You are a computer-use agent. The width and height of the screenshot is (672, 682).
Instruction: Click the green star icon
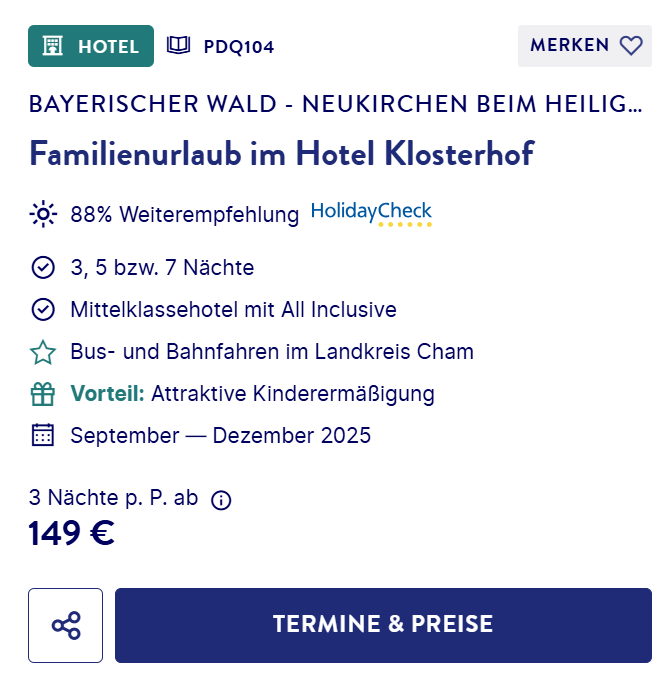[43, 352]
